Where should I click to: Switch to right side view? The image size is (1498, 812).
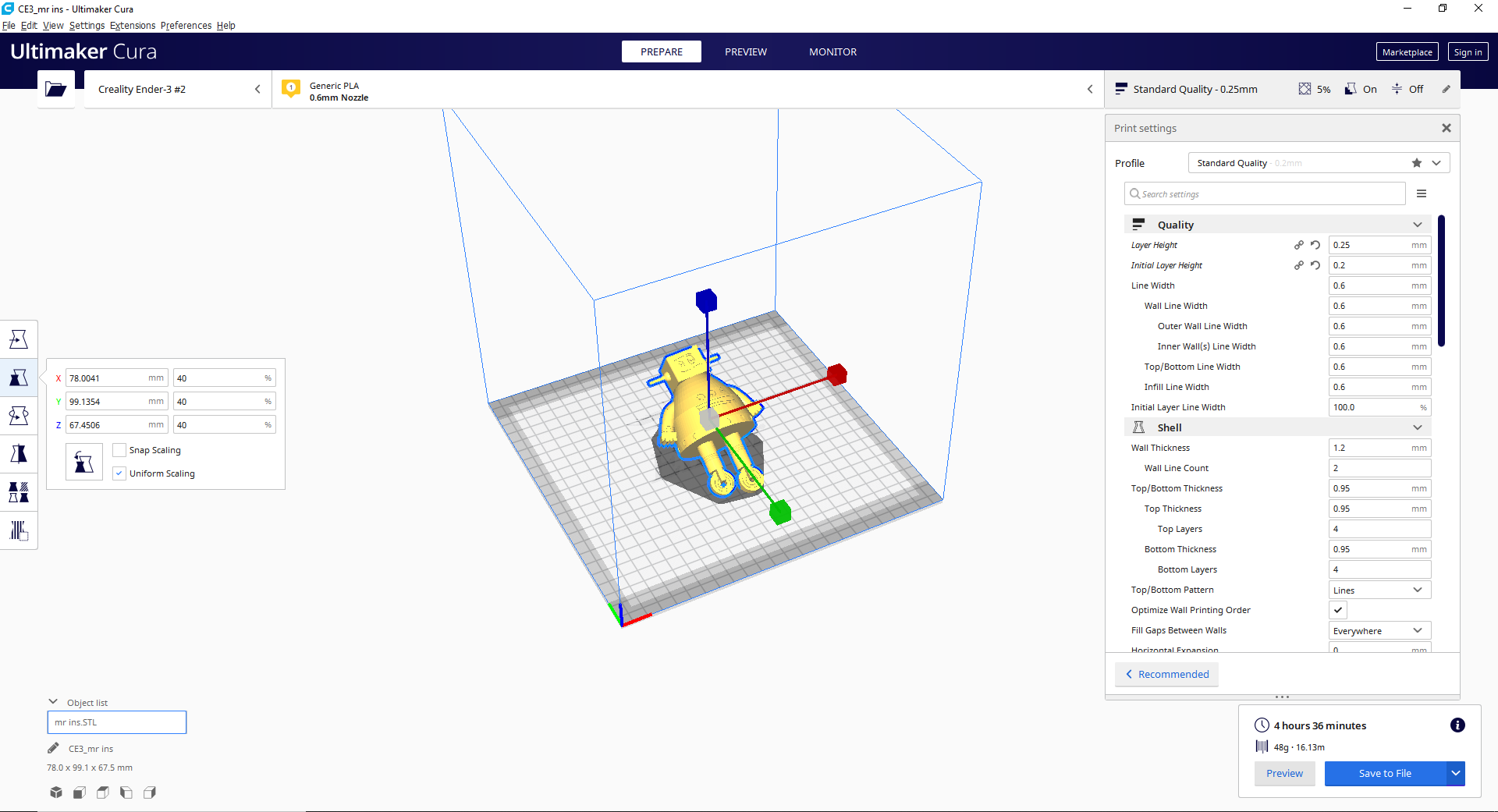coord(150,792)
